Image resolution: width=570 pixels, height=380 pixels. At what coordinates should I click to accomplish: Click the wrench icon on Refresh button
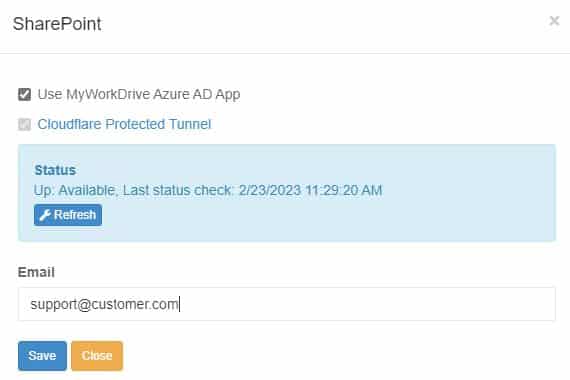click(45, 215)
